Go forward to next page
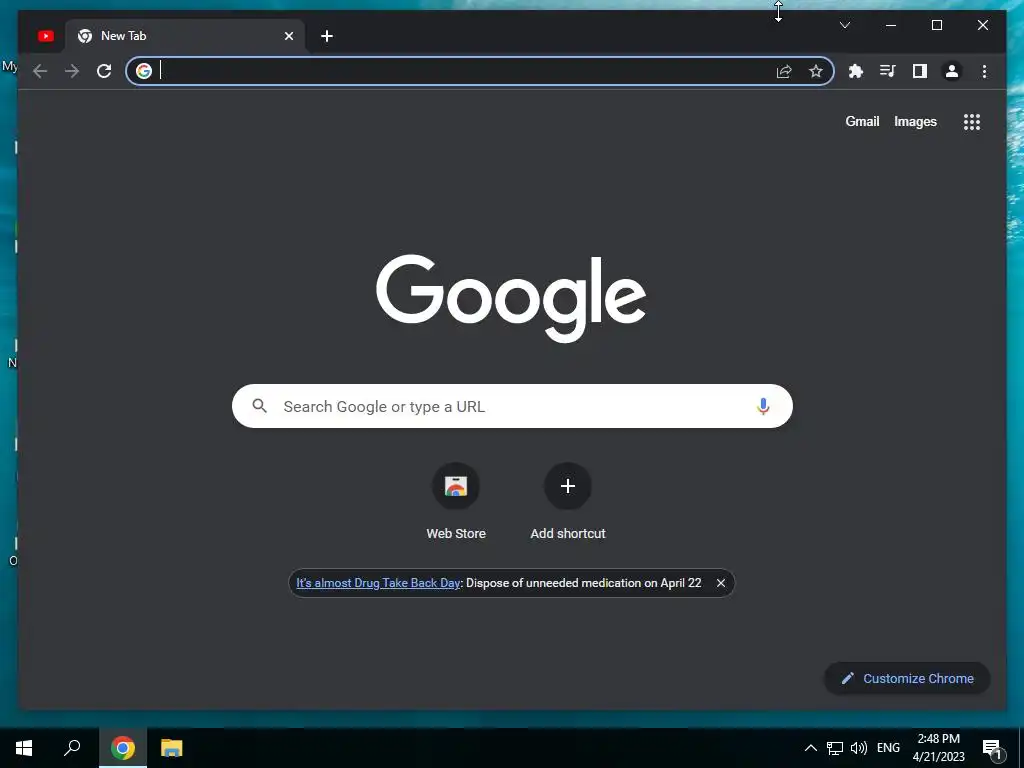This screenshot has height=768, width=1024. coord(72,71)
